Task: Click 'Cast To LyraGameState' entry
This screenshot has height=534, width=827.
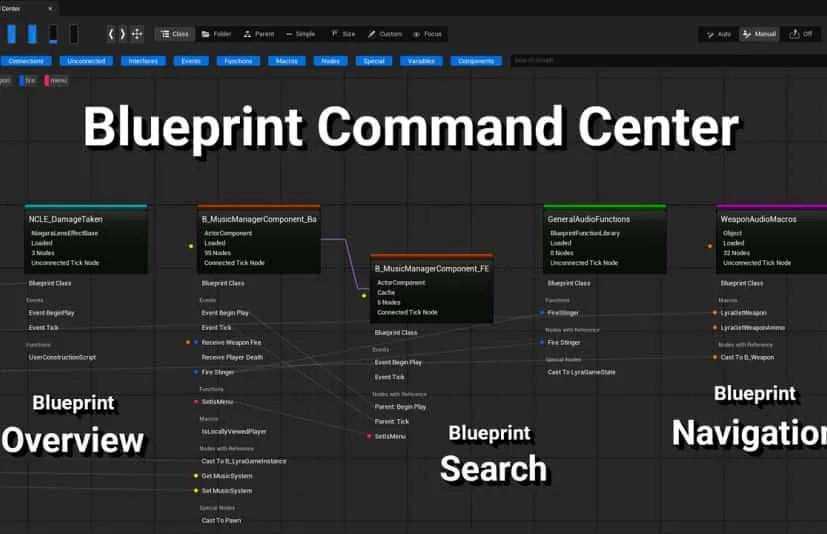Action: pyautogui.click(x=581, y=372)
